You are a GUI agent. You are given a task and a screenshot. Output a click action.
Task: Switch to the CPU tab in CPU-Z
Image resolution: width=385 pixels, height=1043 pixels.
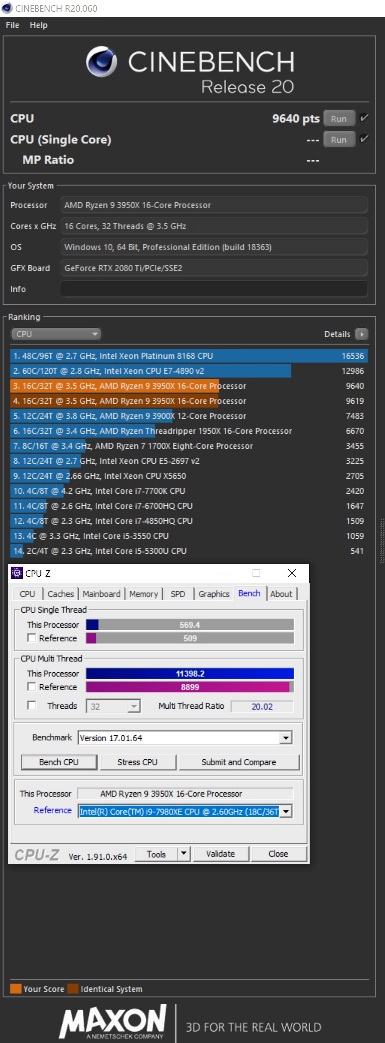pyautogui.click(x=27, y=594)
